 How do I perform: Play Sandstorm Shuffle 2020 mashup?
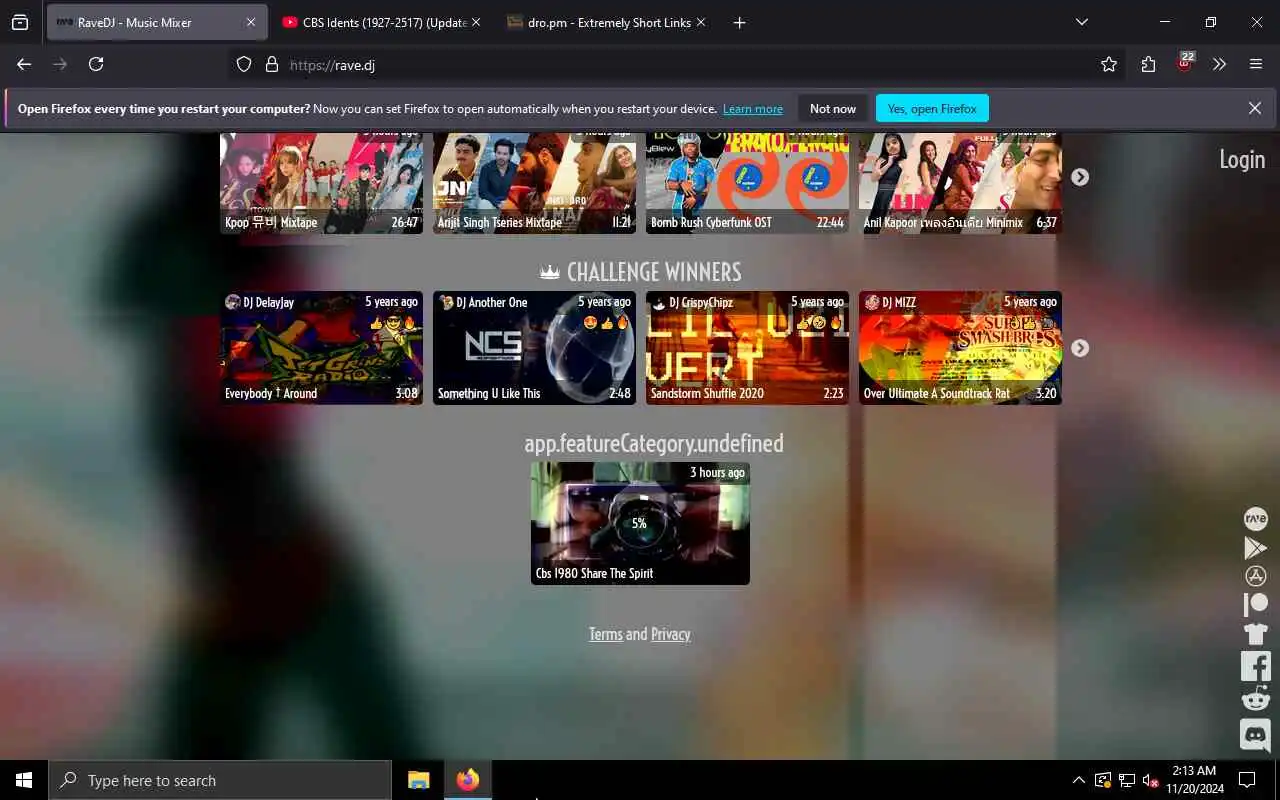[747, 348]
